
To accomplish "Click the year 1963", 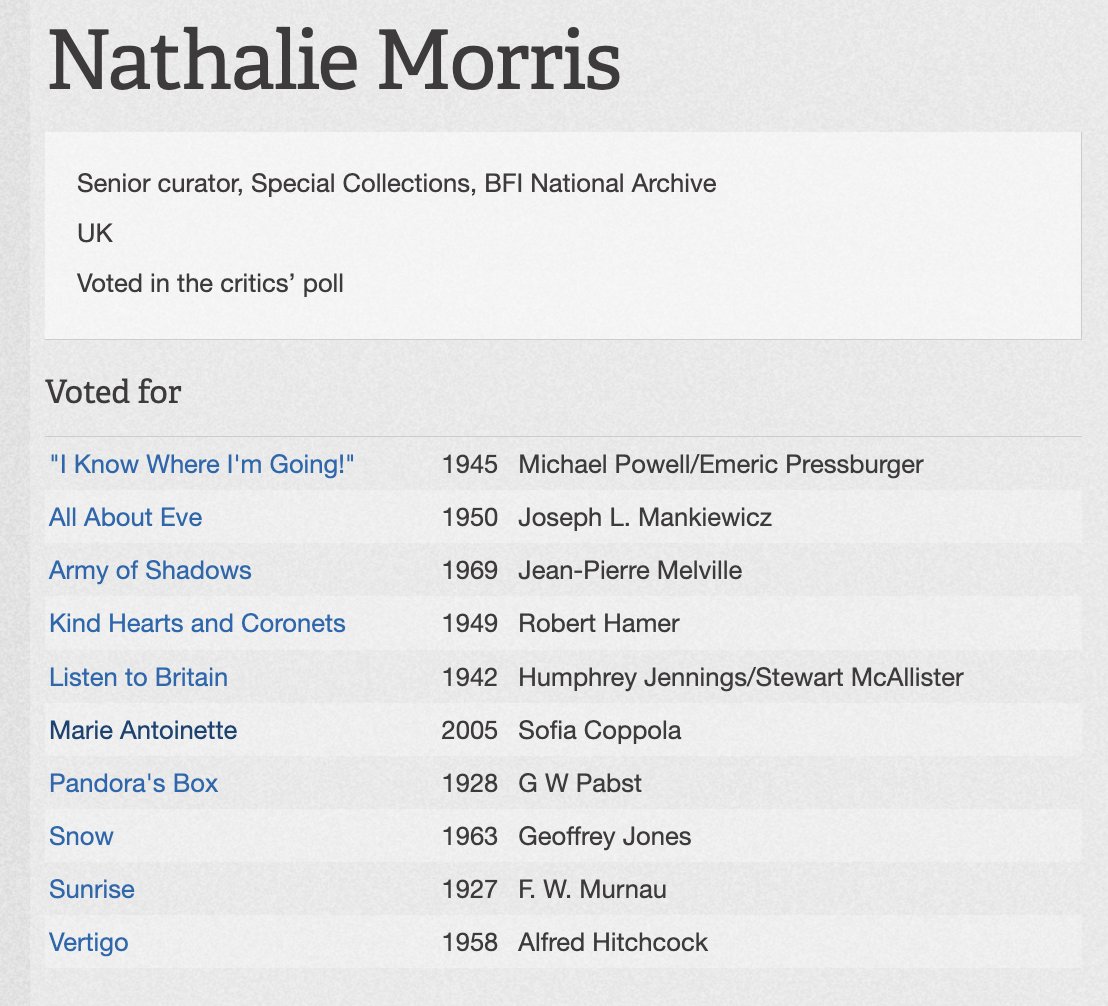I will pyautogui.click(x=470, y=836).
